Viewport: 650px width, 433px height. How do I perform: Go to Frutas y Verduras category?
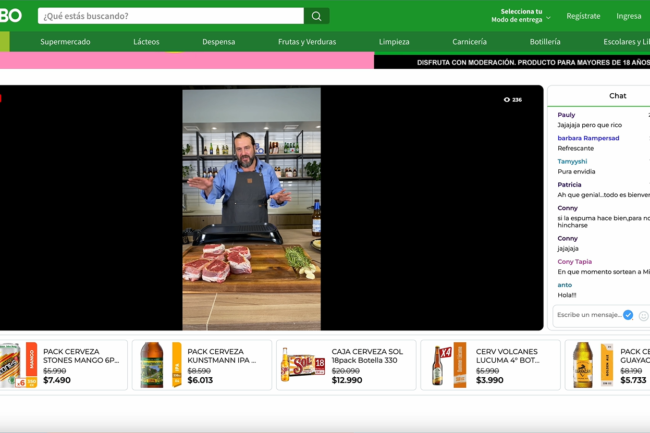[x=308, y=42]
